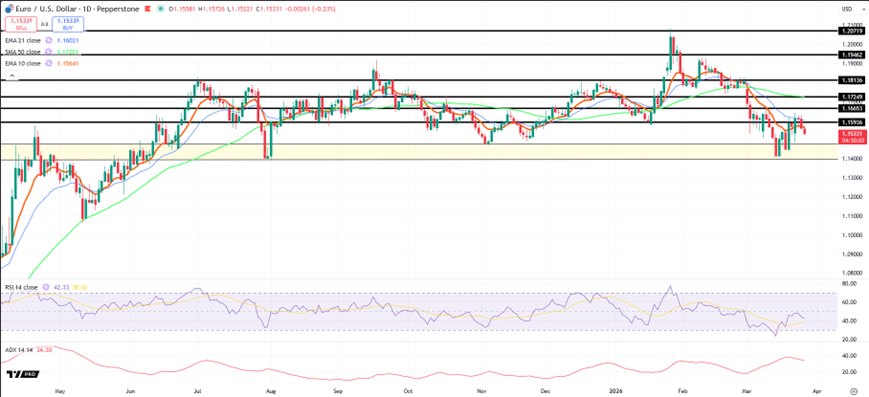
Task: Click the 1.17249 horizontal line price label
Action: (x=851, y=96)
